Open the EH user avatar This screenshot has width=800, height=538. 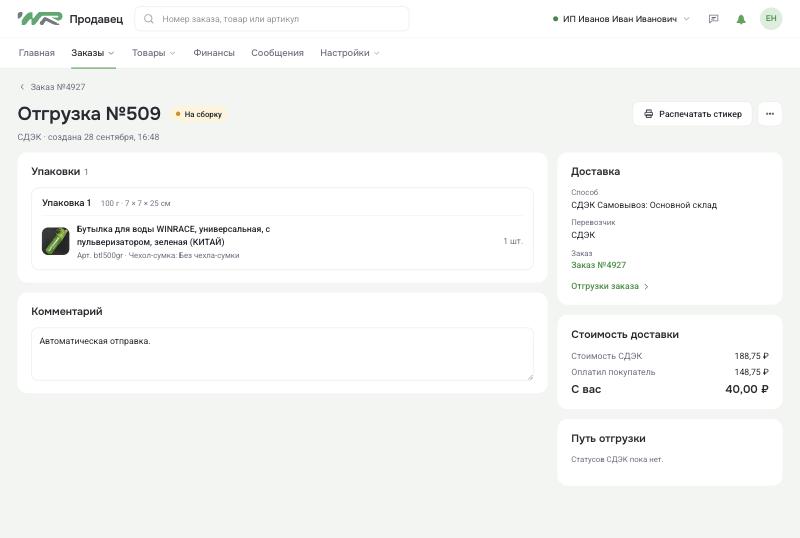[770, 19]
